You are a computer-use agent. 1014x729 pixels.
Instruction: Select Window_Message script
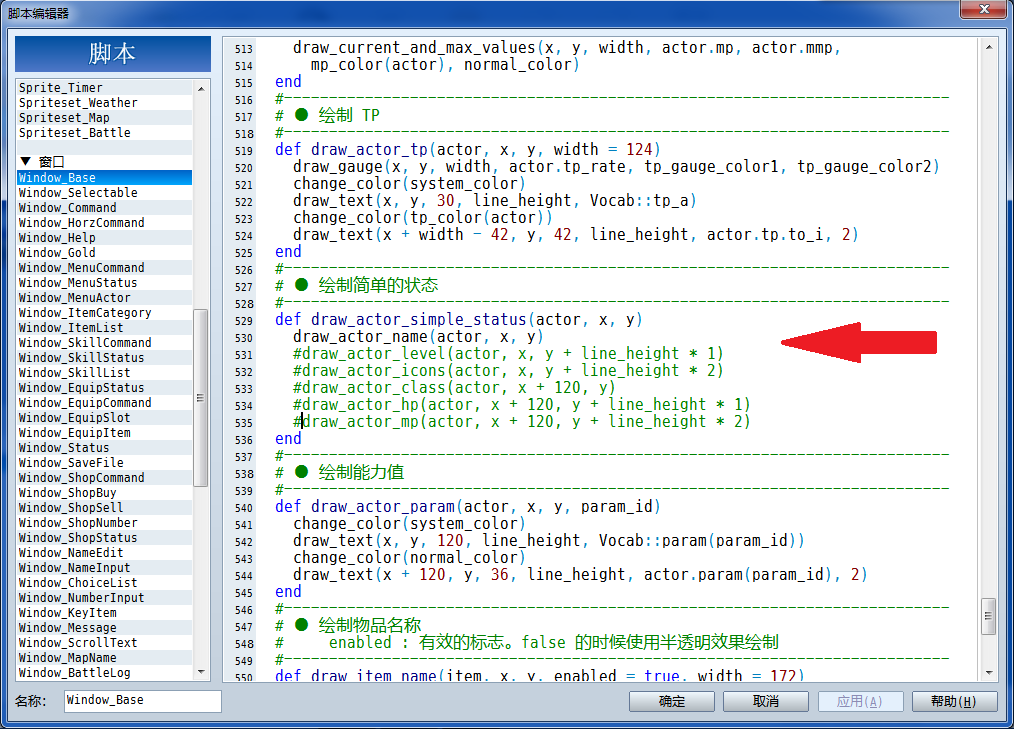104,627
